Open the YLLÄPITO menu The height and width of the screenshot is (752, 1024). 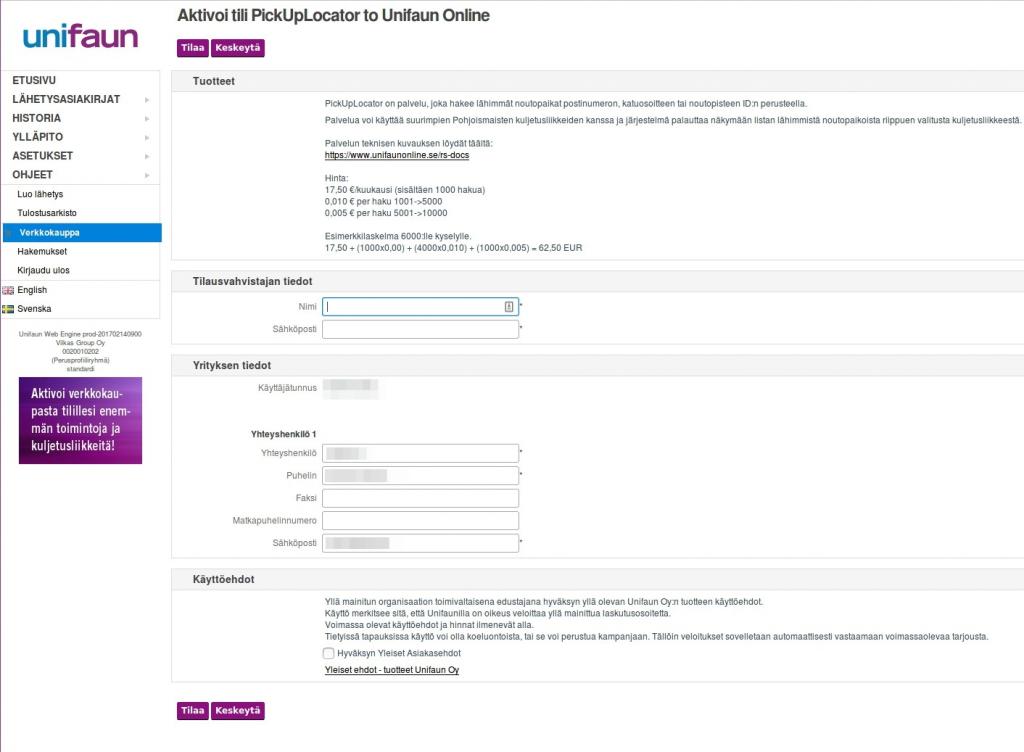pyautogui.click(x=38, y=137)
